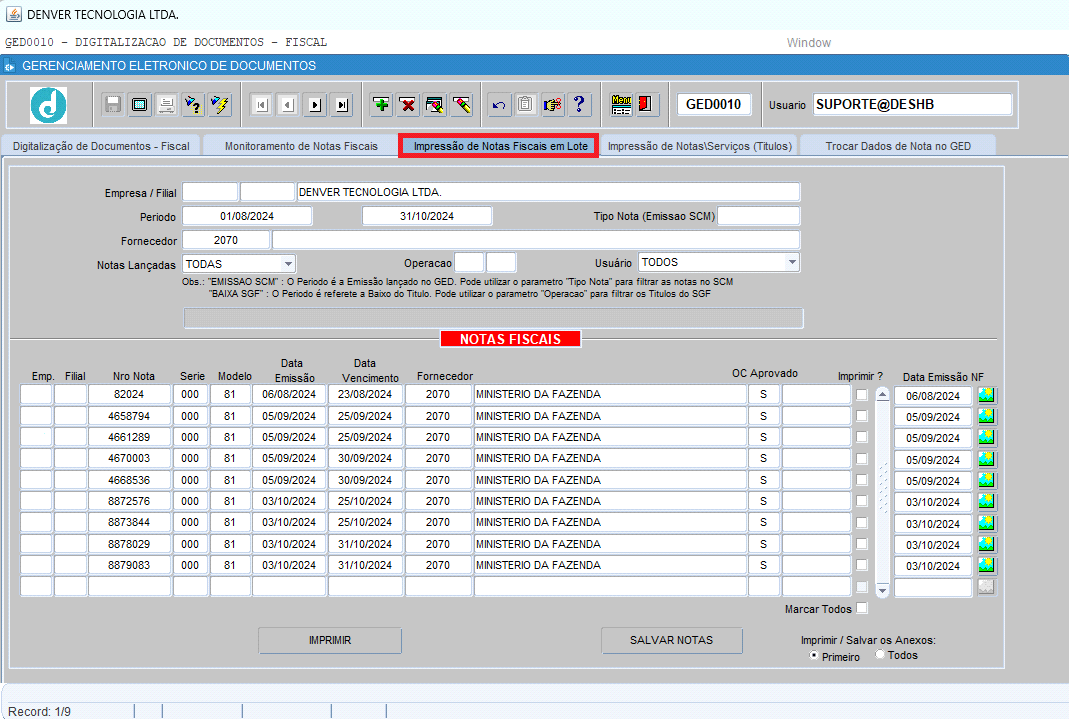1069x719 pixels.
Task: Click the edit record pencil icon
Action: click(x=434, y=105)
